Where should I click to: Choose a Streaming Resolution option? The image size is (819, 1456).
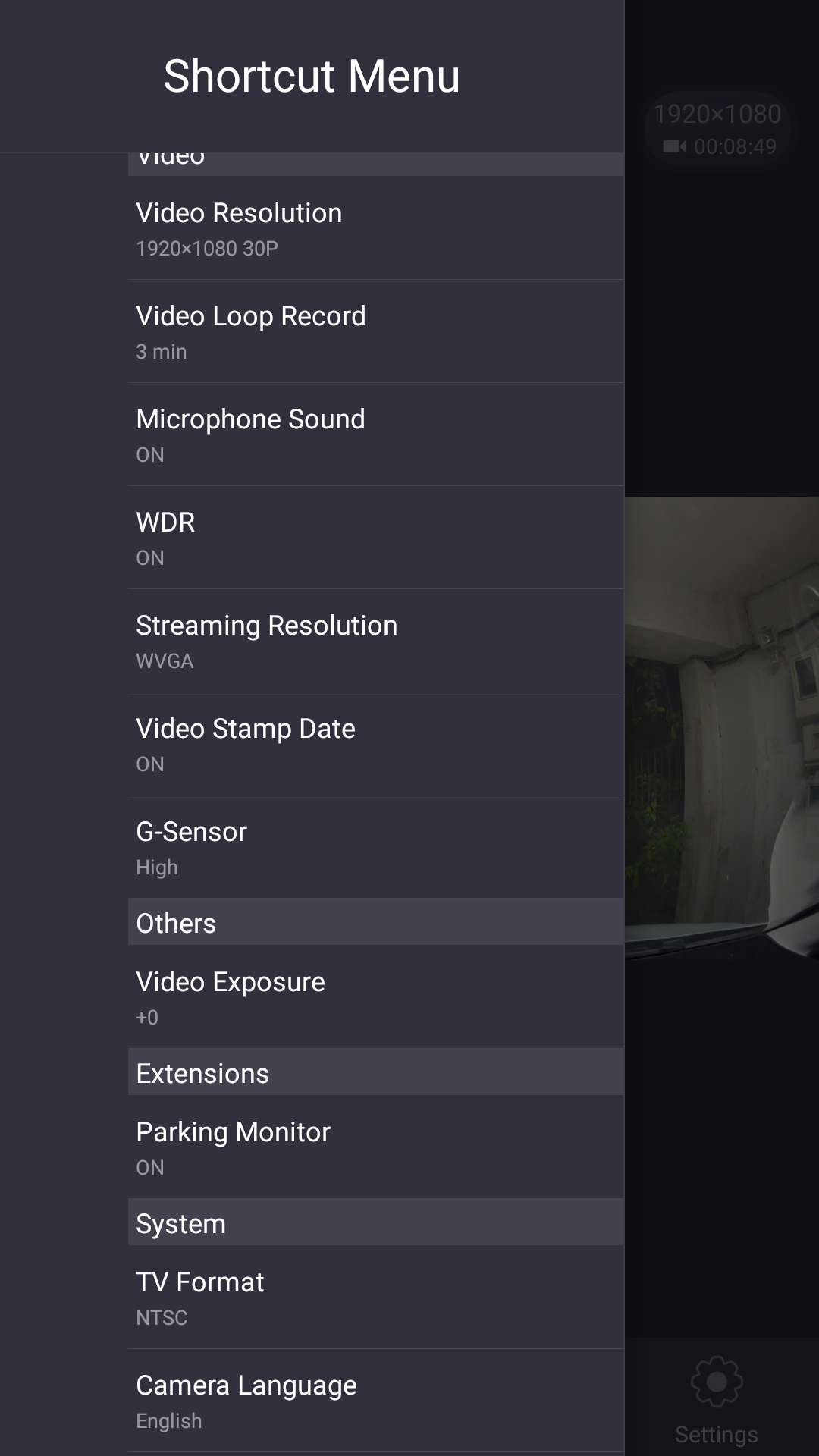(375, 641)
